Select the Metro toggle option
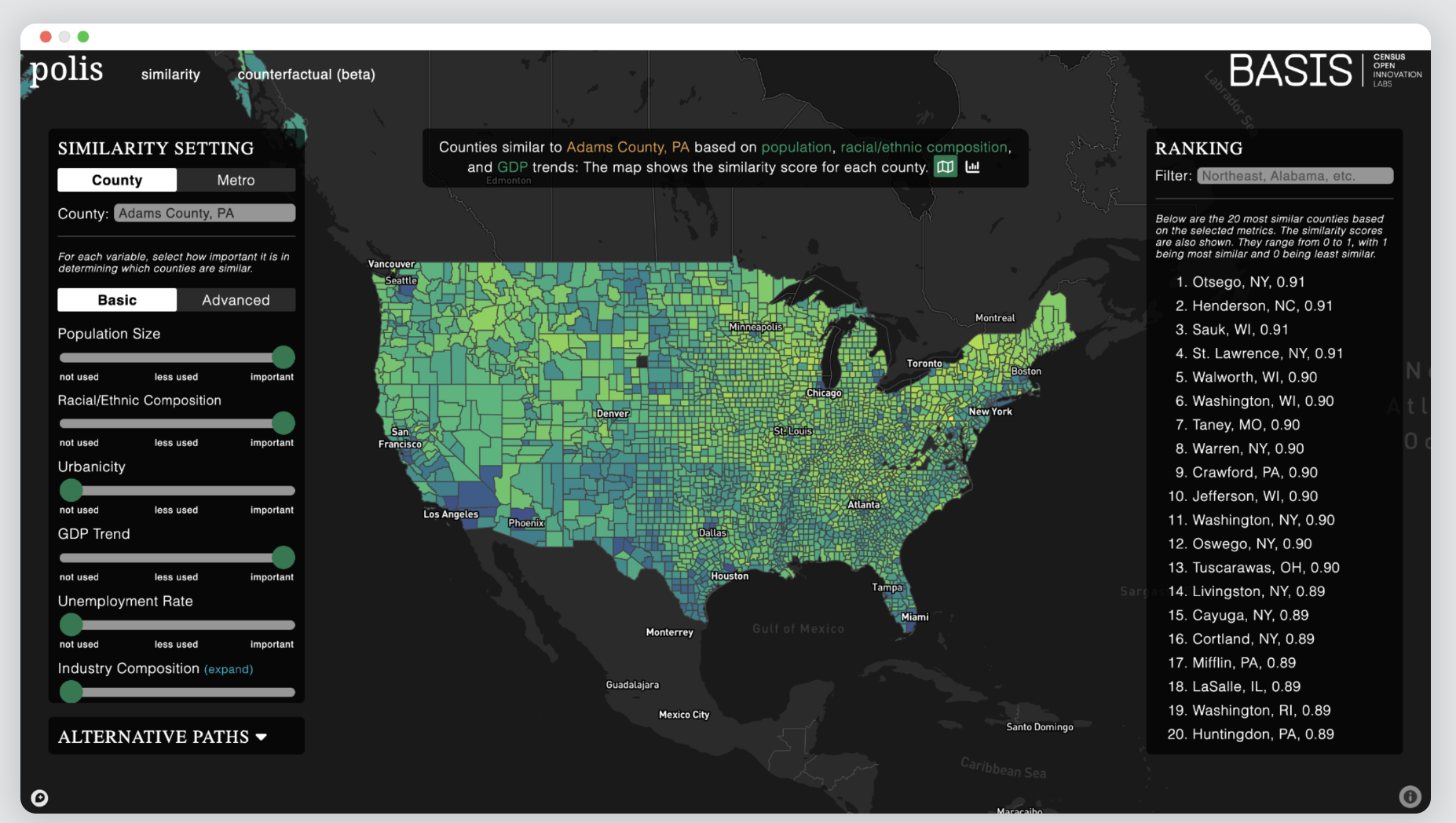 point(236,180)
